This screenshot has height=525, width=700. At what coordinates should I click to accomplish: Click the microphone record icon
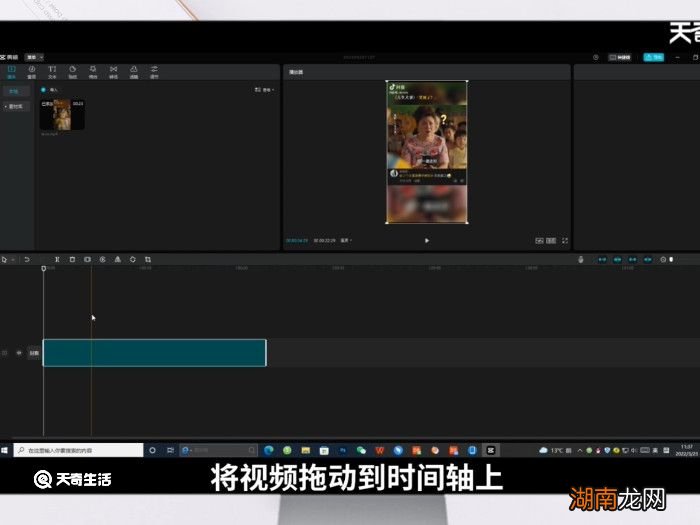pos(580,259)
